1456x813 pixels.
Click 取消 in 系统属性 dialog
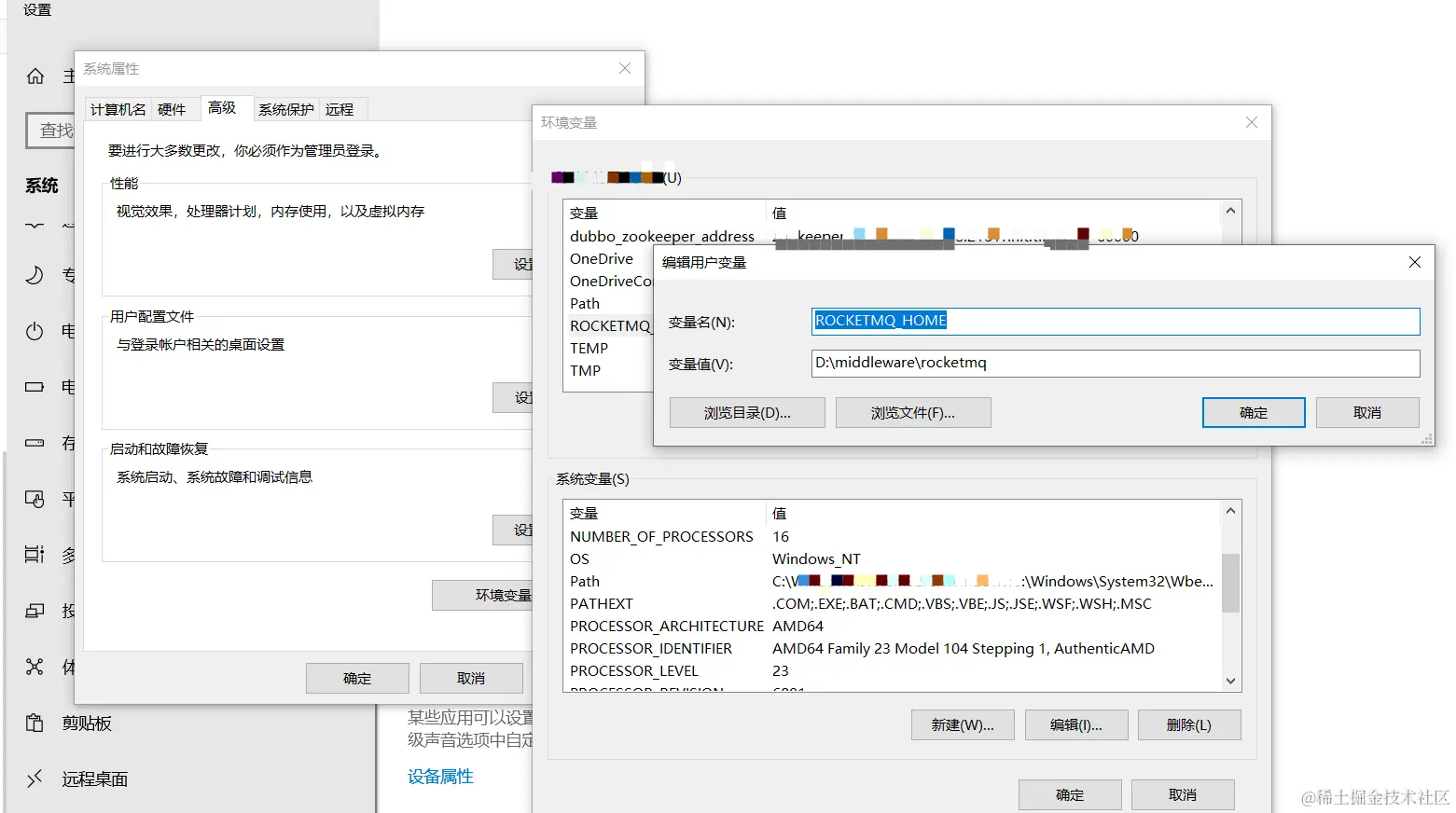coord(471,678)
